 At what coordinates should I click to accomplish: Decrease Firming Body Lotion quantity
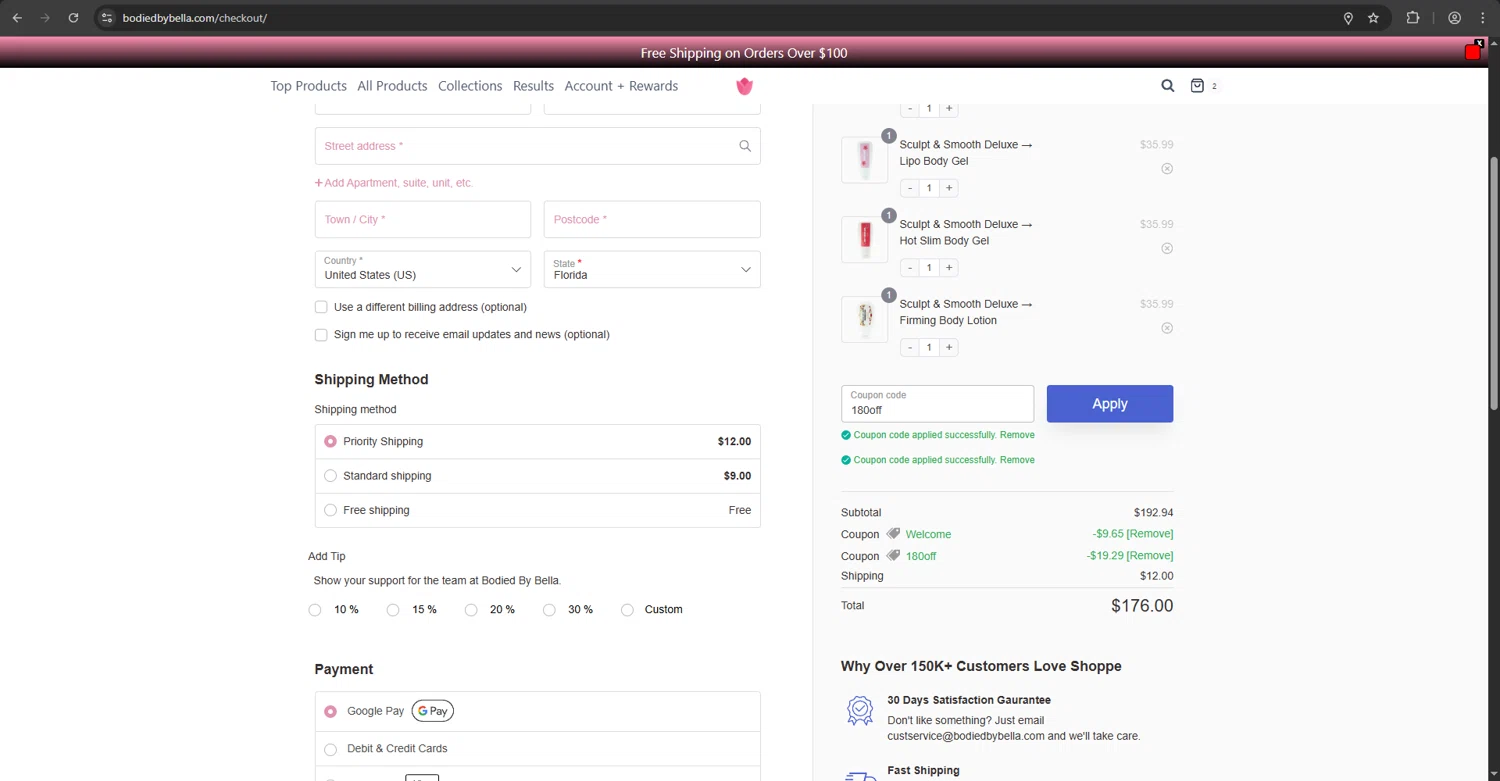(910, 347)
